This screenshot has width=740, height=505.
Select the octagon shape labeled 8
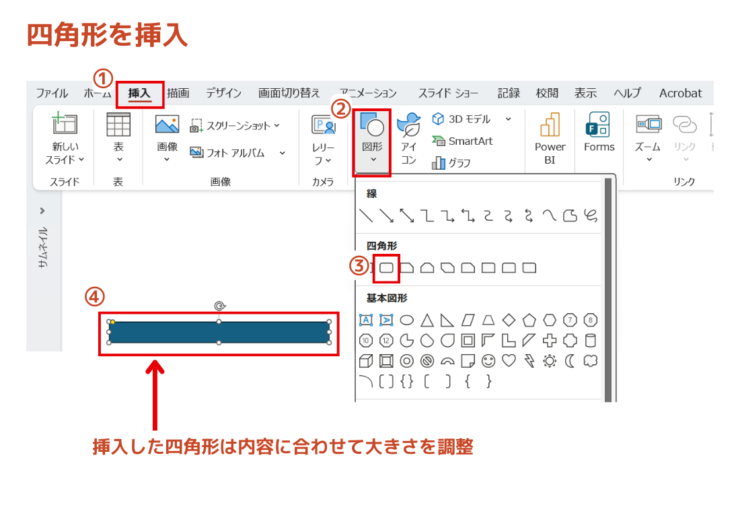tap(590, 320)
